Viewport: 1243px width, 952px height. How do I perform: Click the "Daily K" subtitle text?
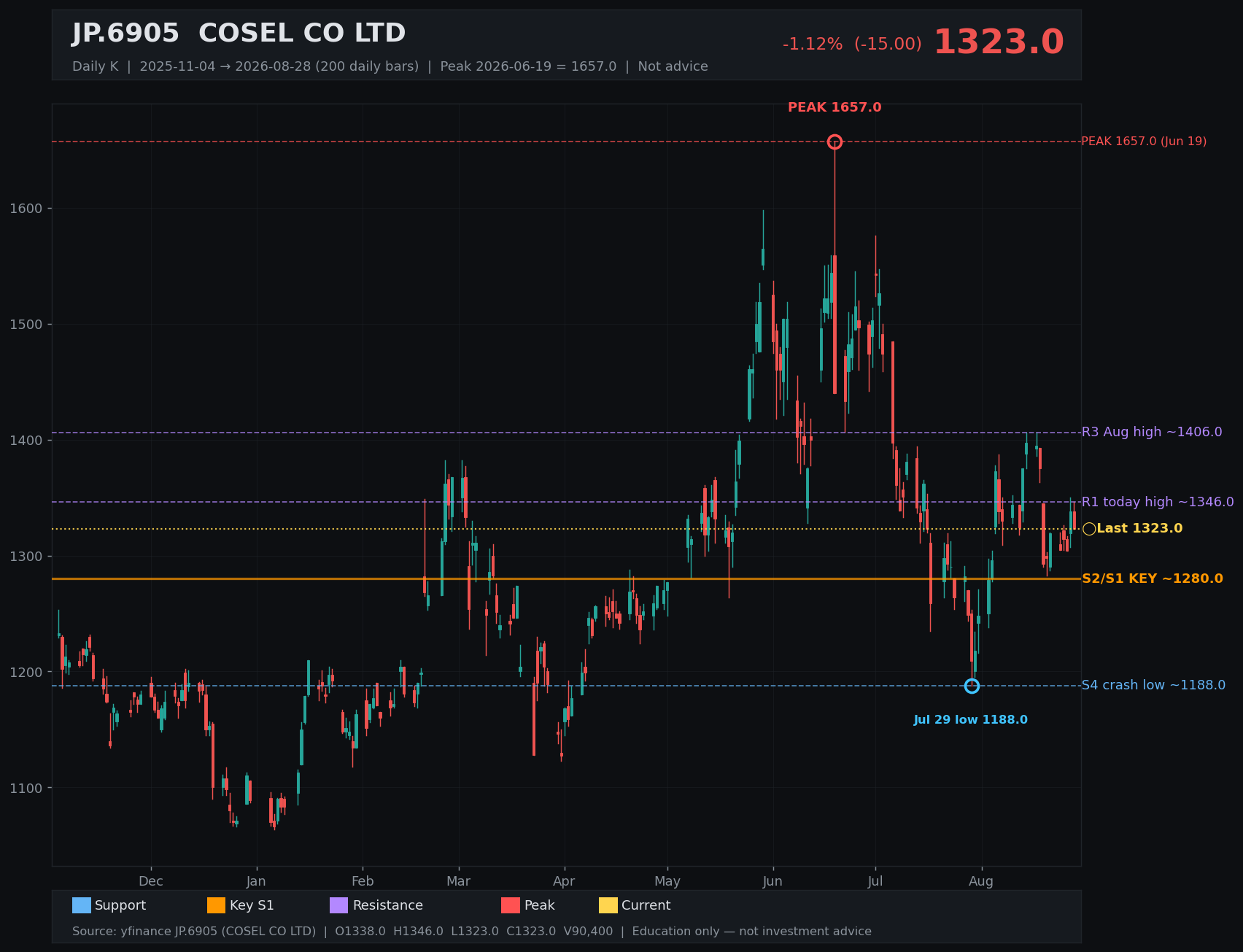coord(95,66)
